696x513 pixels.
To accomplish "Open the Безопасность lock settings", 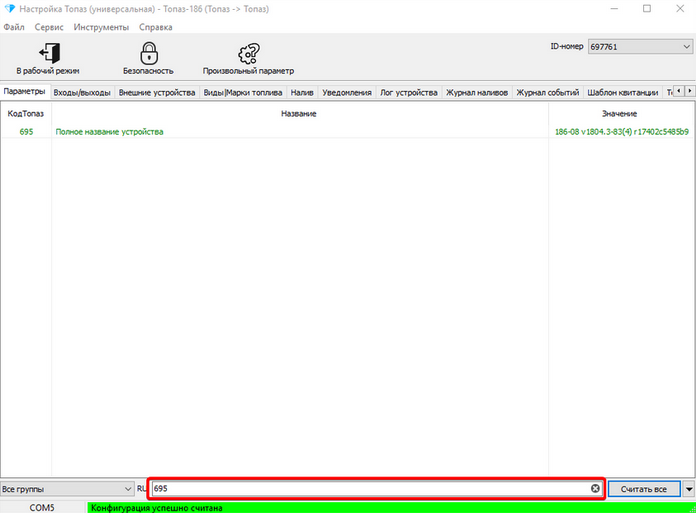I will 148,59.
